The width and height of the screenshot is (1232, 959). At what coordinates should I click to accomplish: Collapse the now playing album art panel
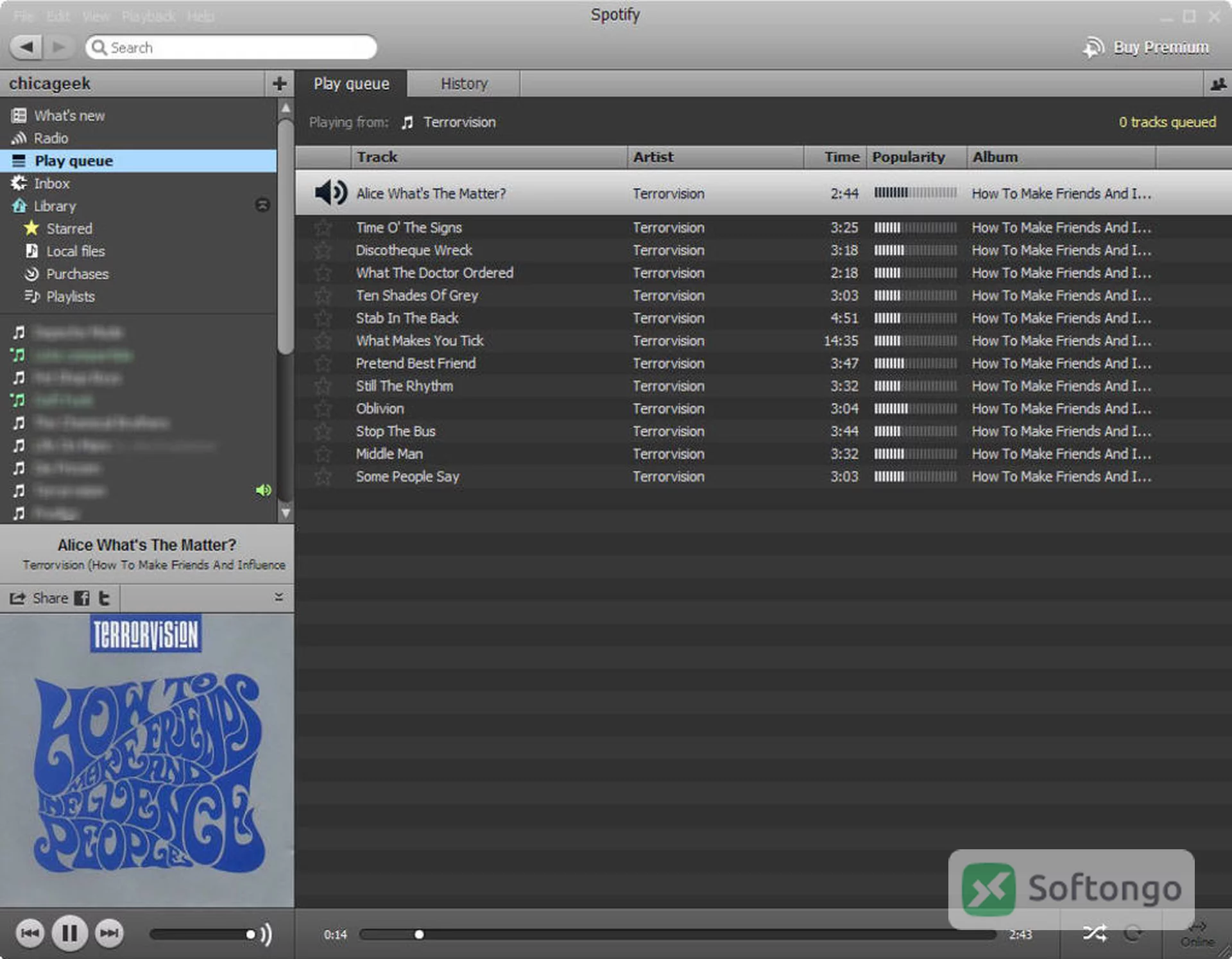278,597
